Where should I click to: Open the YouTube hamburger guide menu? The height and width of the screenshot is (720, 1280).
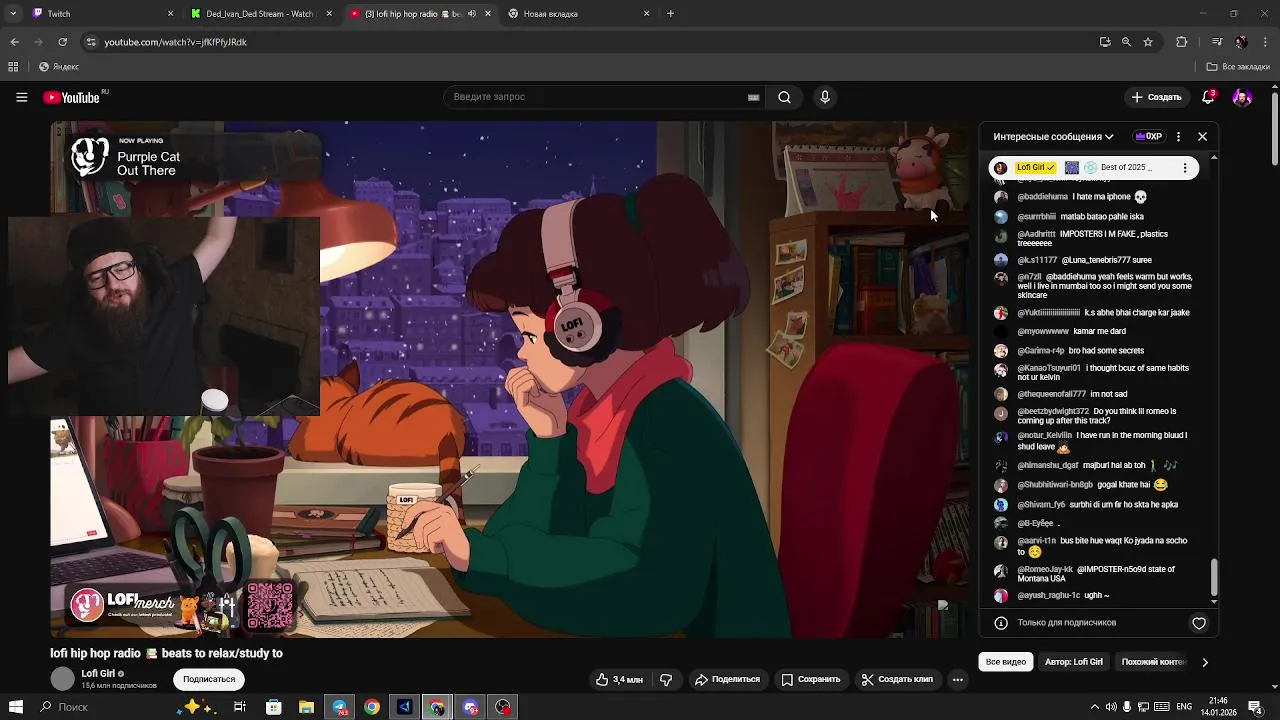click(21, 97)
